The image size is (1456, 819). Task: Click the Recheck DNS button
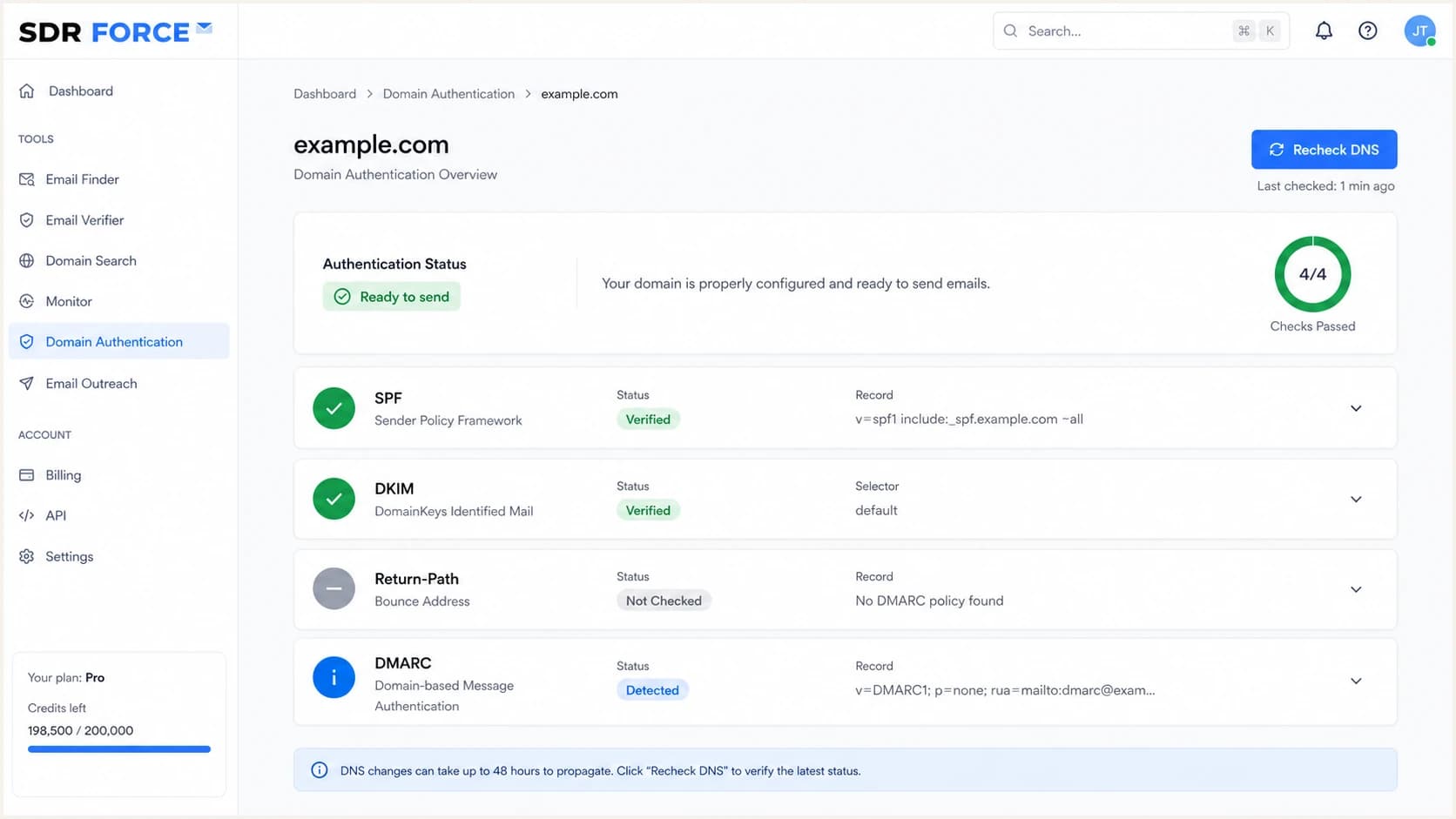(x=1324, y=150)
